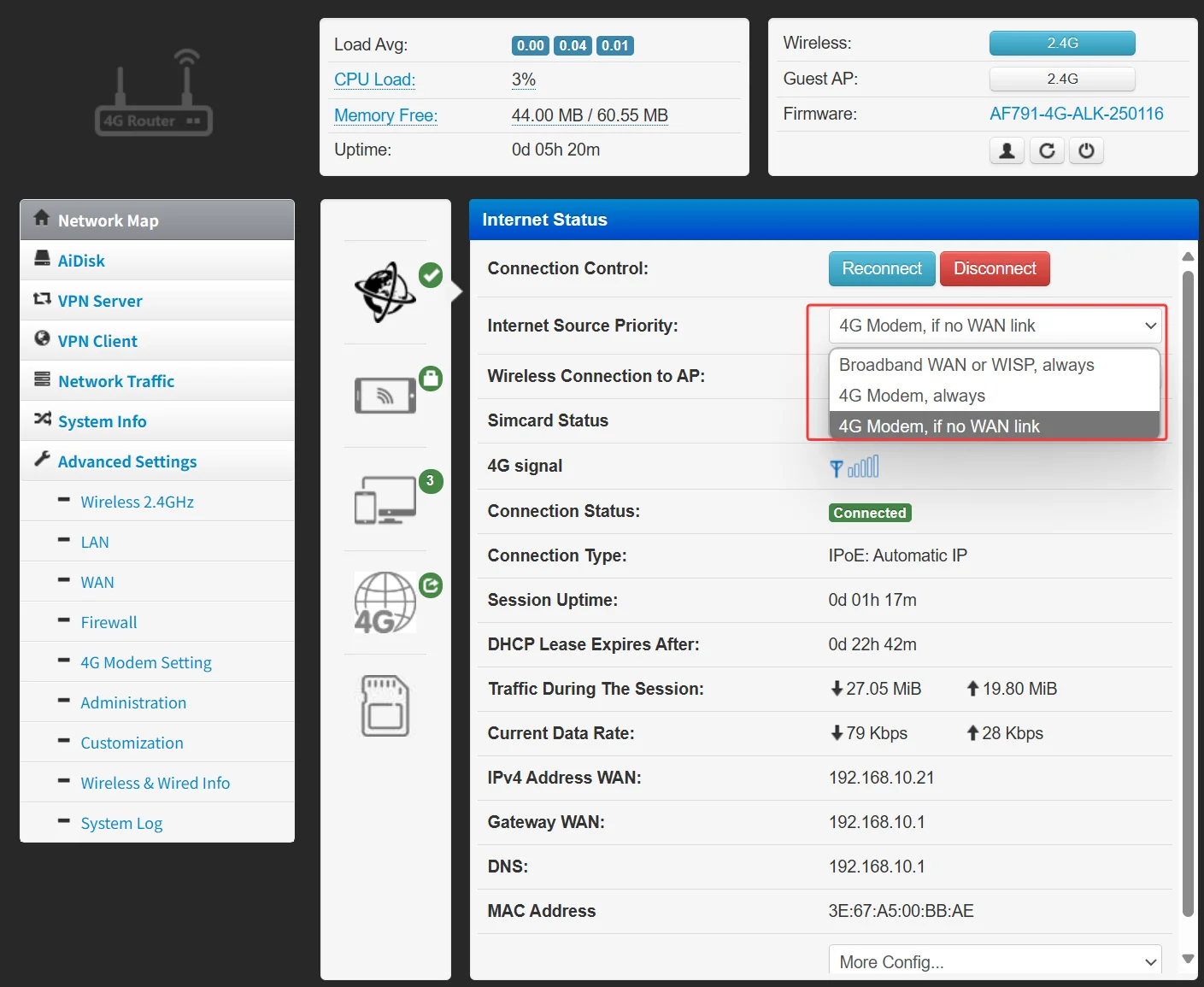Open the connected clients devices icon
Viewport: 1204px width, 987px height.
pyautogui.click(x=385, y=500)
